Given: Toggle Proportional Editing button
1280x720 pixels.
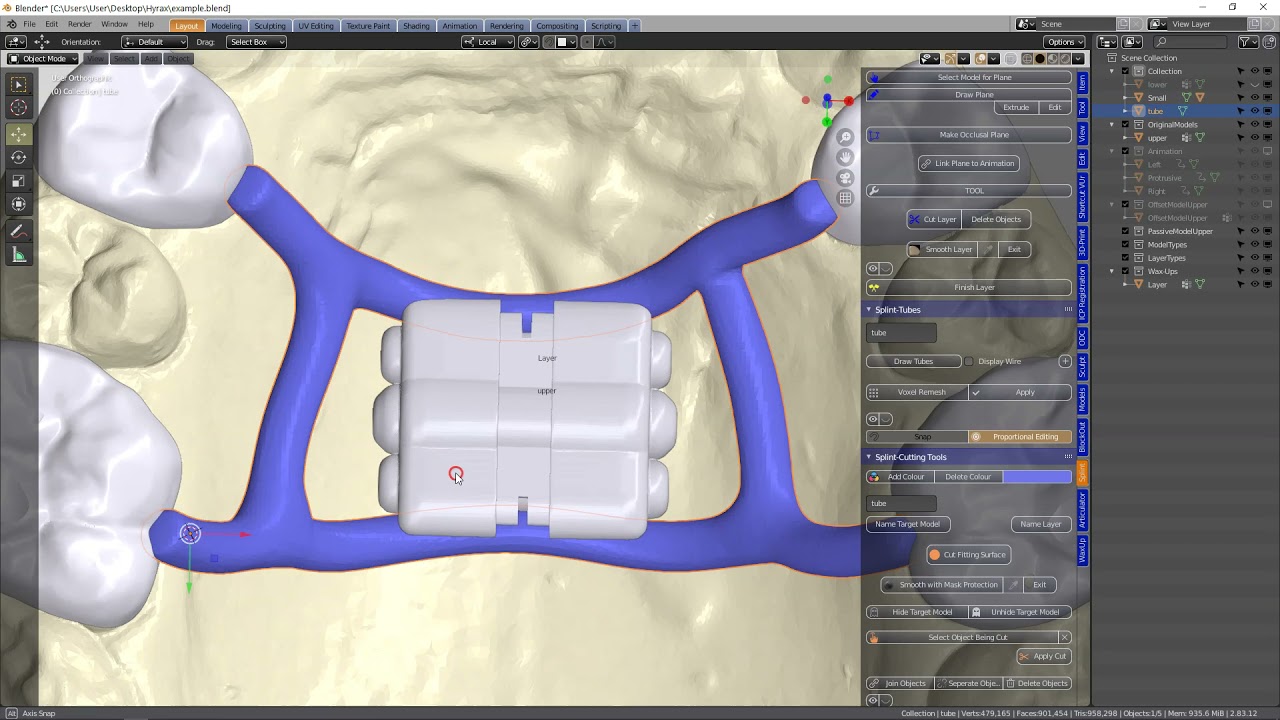Looking at the screenshot, I should (x=1020, y=437).
